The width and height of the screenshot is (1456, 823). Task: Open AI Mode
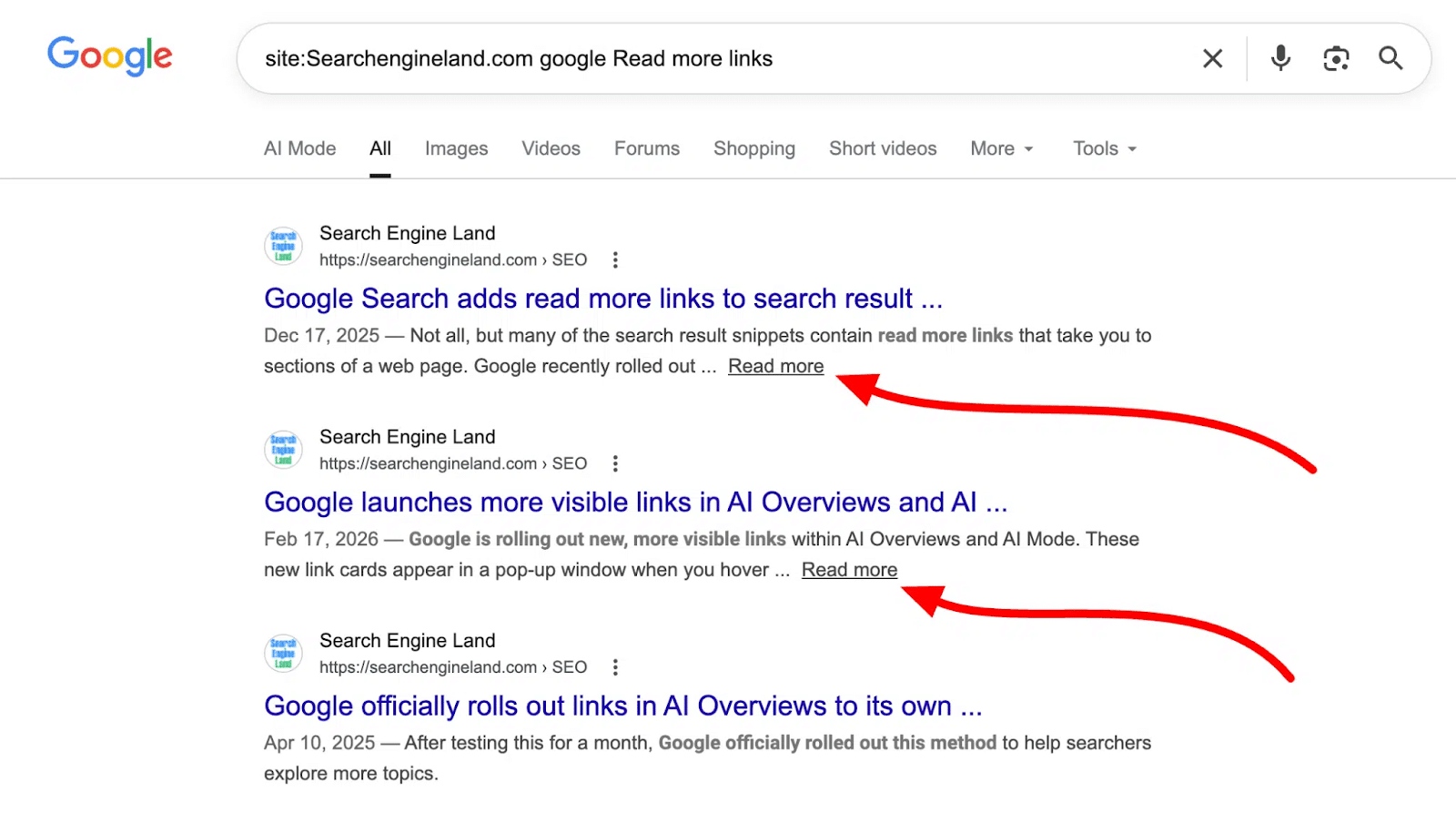(x=299, y=148)
